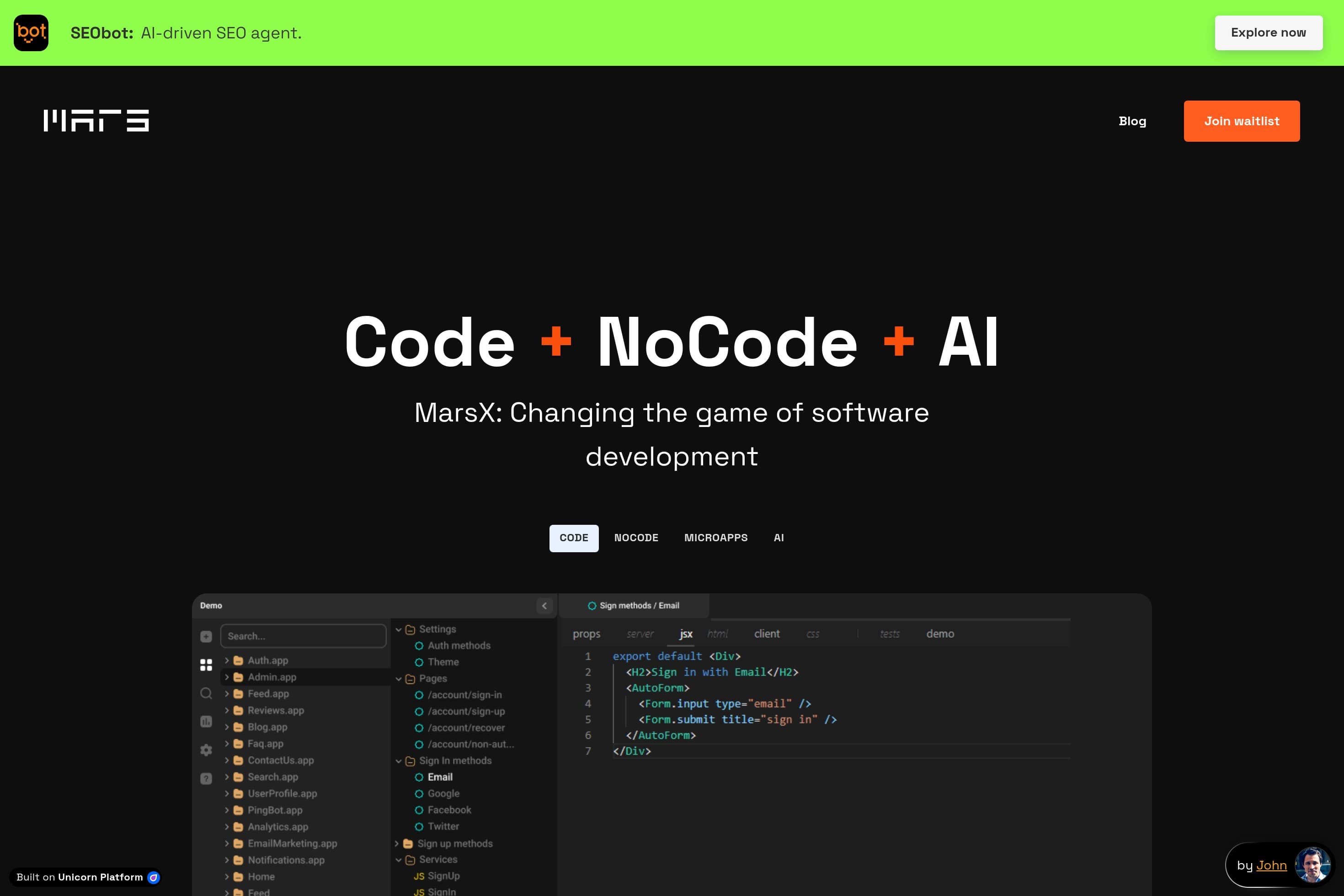Screen dimensions: 1344x896
Task: Open John's profile link
Action: tap(1271, 866)
